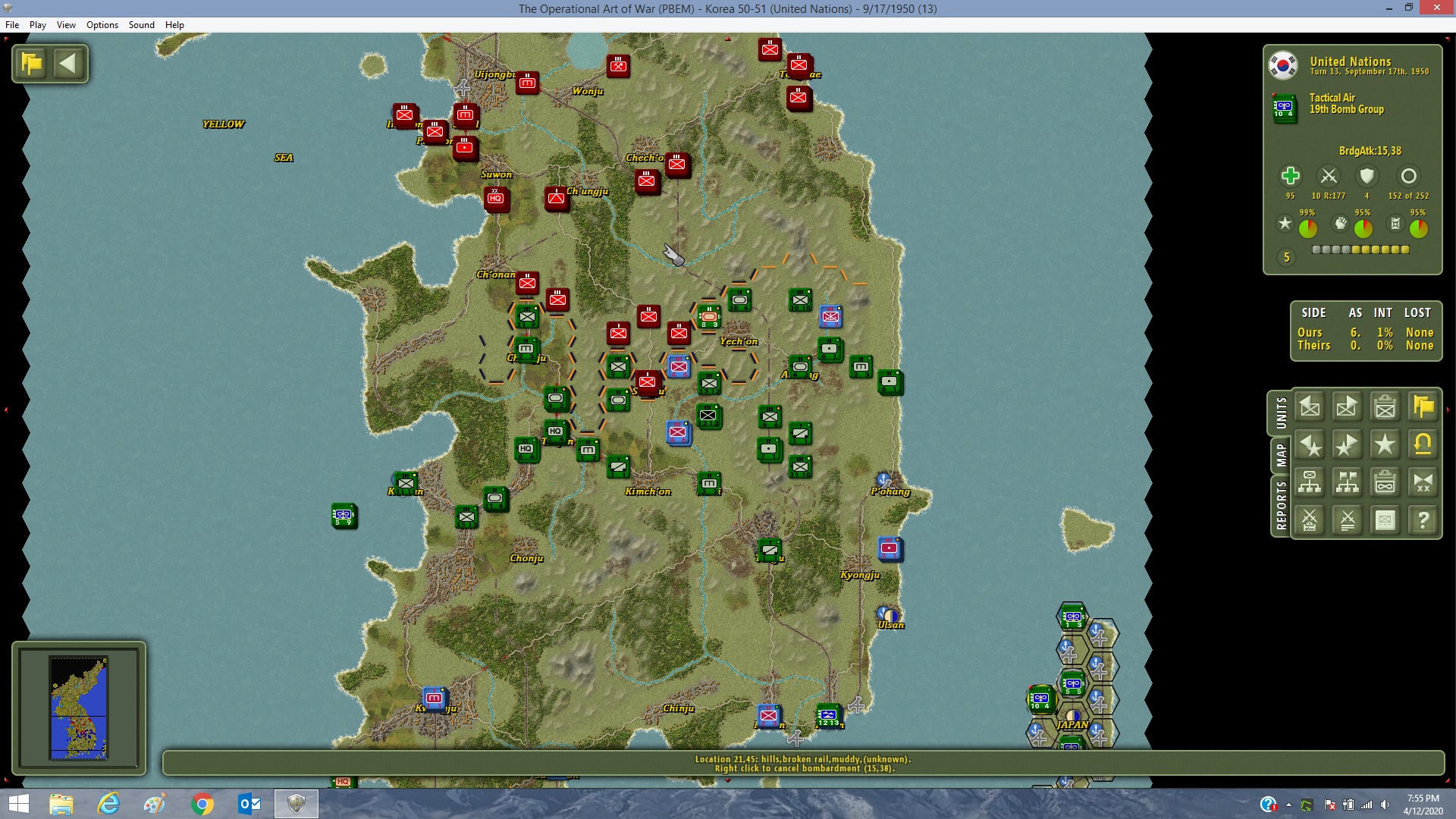Select the red HQ unit near Suwon
This screenshot has width=1456, height=819.
[x=496, y=198]
